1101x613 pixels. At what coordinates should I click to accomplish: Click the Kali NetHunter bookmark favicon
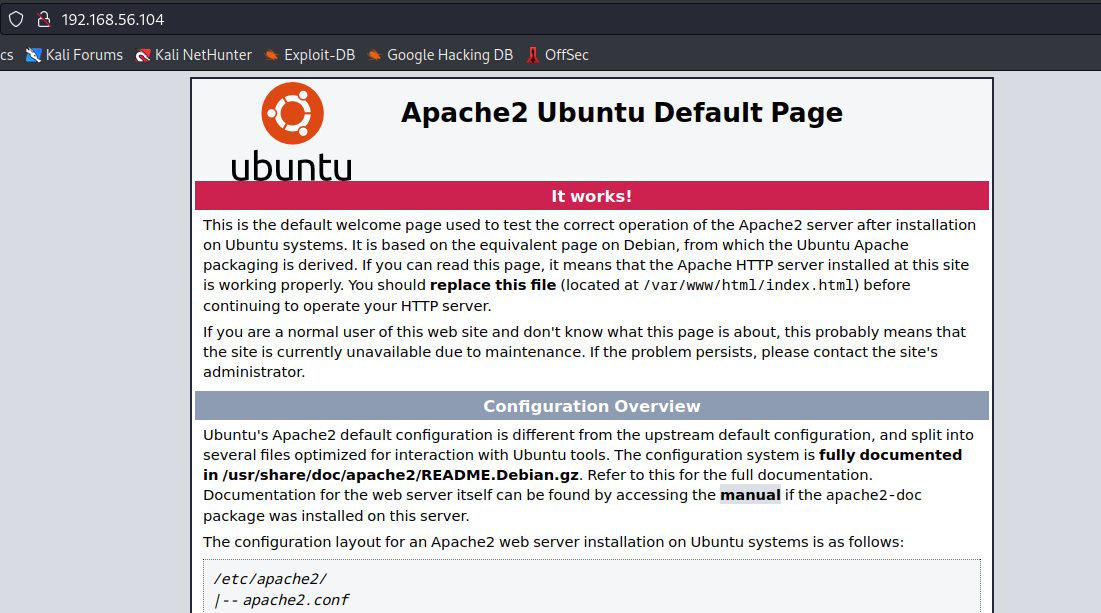pos(143,55)
